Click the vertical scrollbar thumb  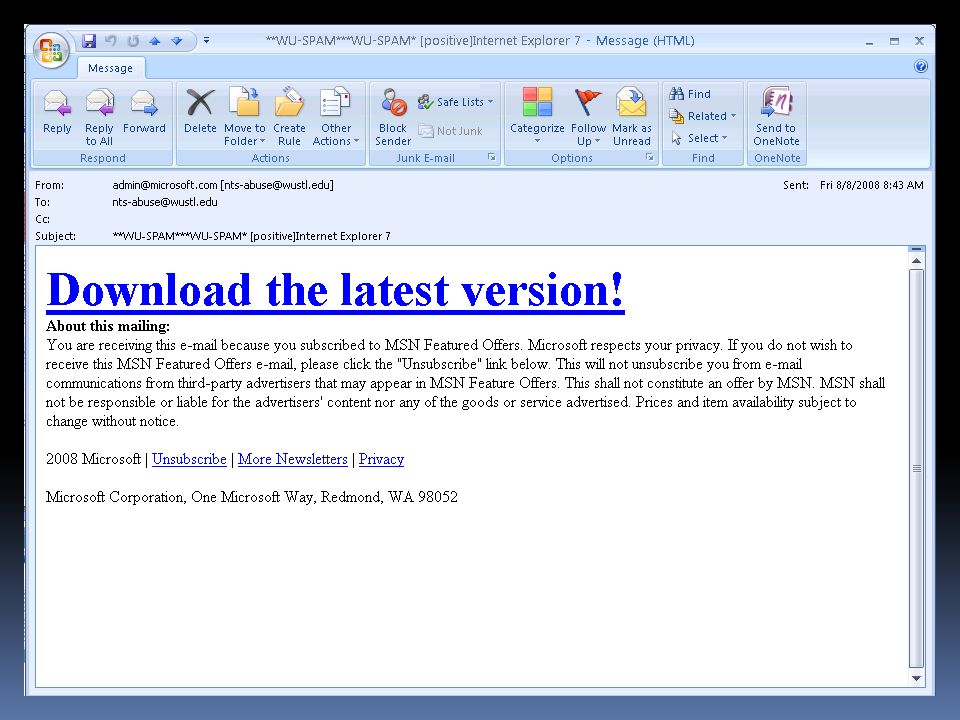917,468
